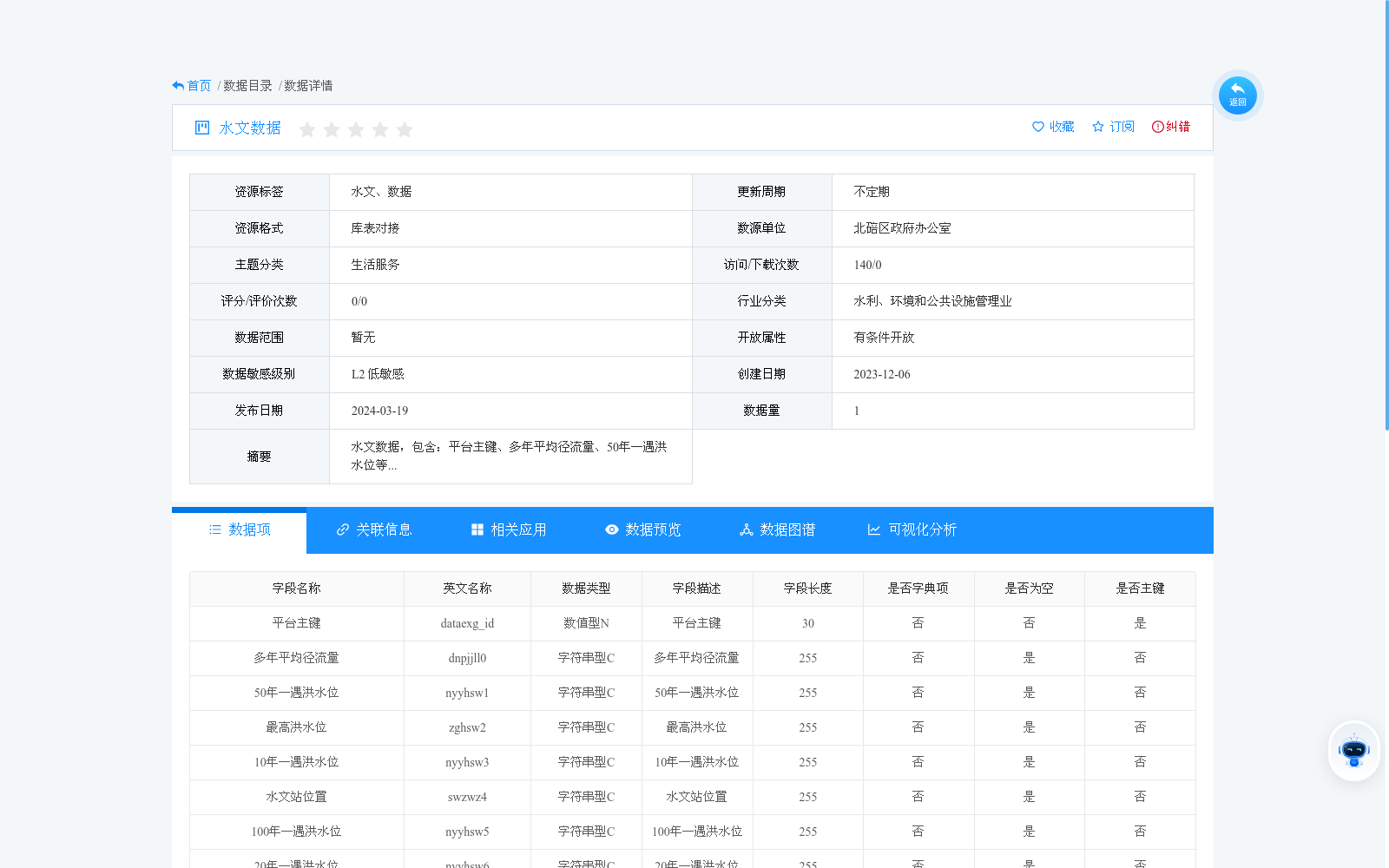Viewport: 1389px width, 868px height.
Task: Click the 生活服务 category value
Action: point(375,265)
